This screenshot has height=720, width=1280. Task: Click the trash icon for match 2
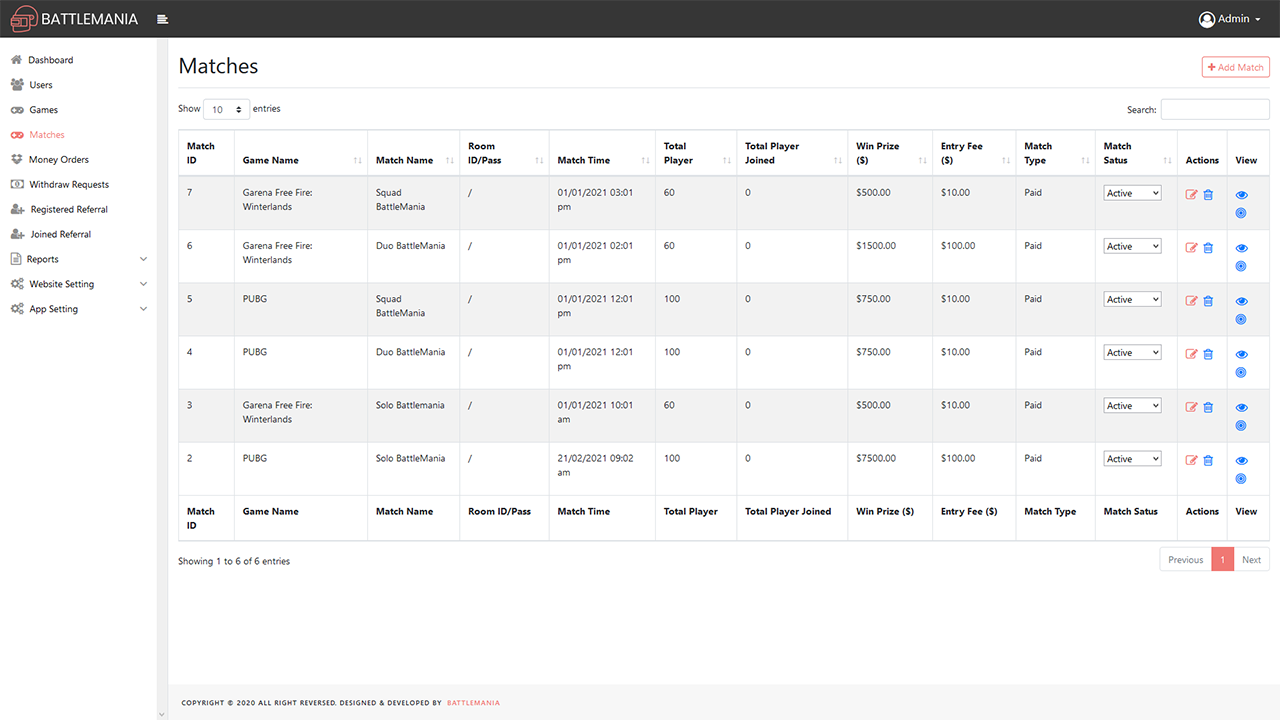click(x=1208, y=460)
